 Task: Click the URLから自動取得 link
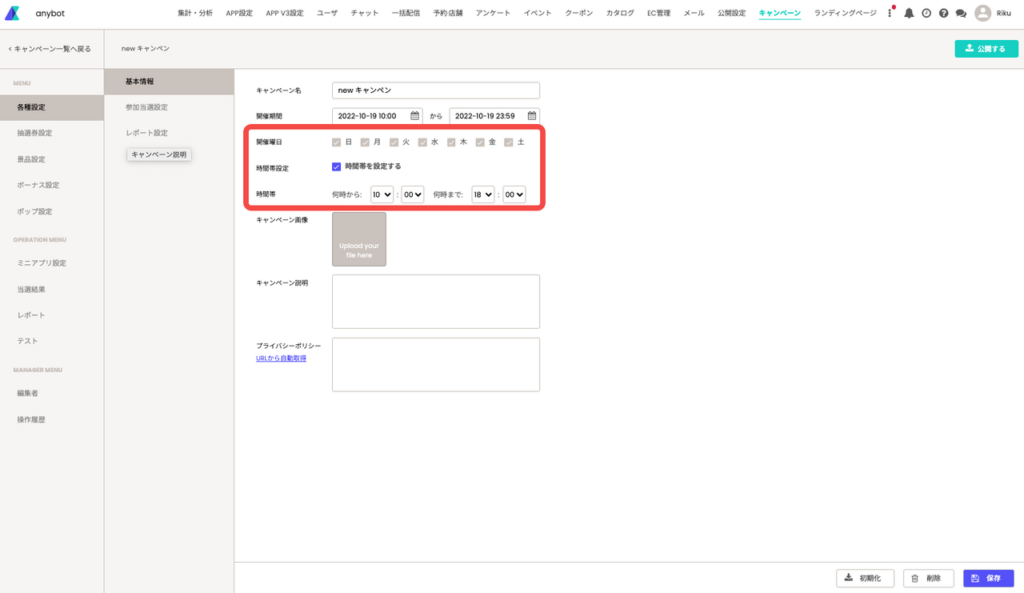(281, 358)
